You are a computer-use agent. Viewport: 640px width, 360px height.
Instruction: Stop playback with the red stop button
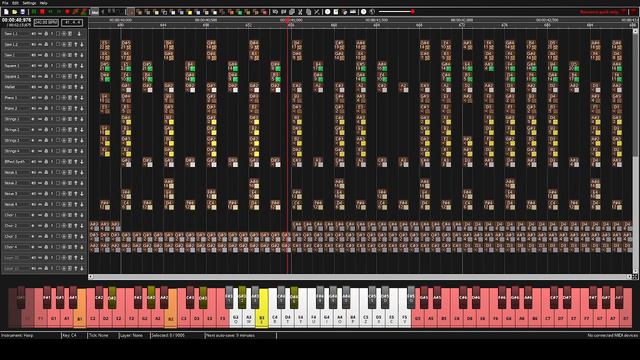[42, 12]
